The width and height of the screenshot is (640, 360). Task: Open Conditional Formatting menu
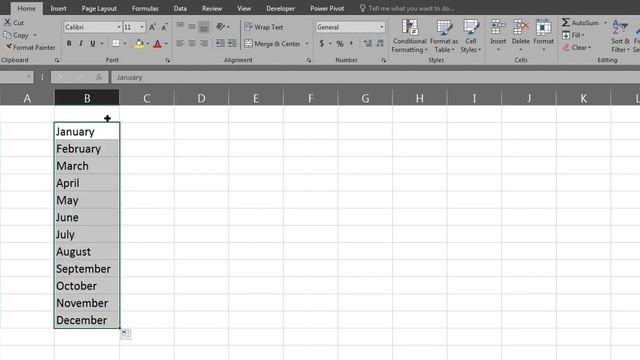coord(409,36)
